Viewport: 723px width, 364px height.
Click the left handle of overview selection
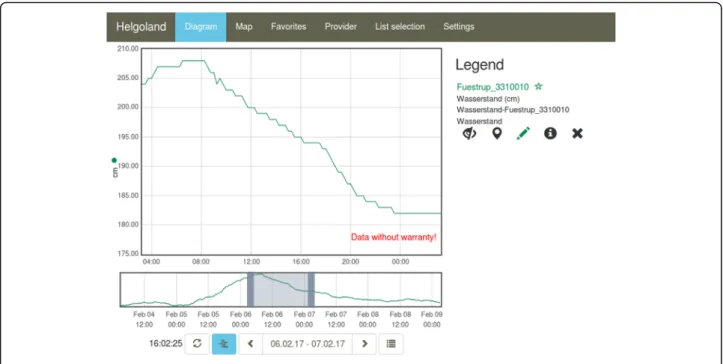pyautogui.click(x=250, y=290)
